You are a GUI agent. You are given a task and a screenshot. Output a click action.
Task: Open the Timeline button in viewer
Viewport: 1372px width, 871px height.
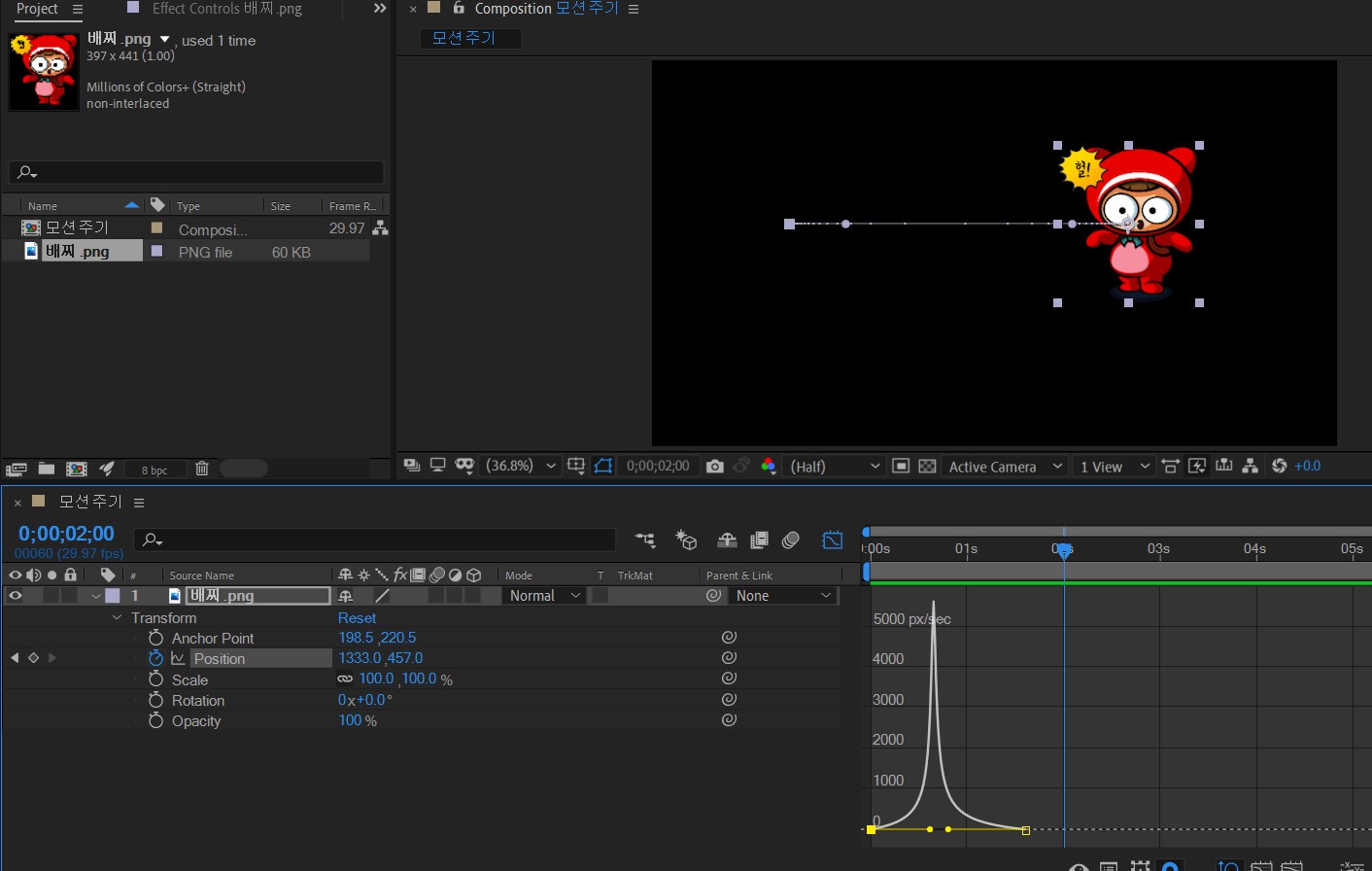point(1224,466)
